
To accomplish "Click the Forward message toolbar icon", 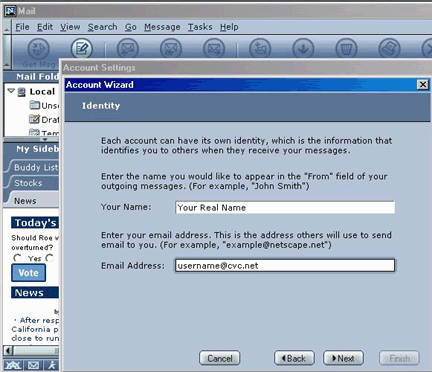I will click(214, 49).
